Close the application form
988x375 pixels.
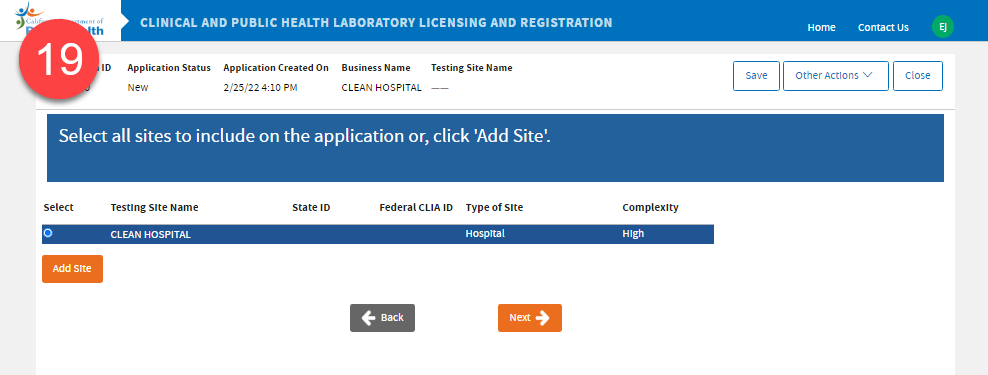[x=917, y=76]
